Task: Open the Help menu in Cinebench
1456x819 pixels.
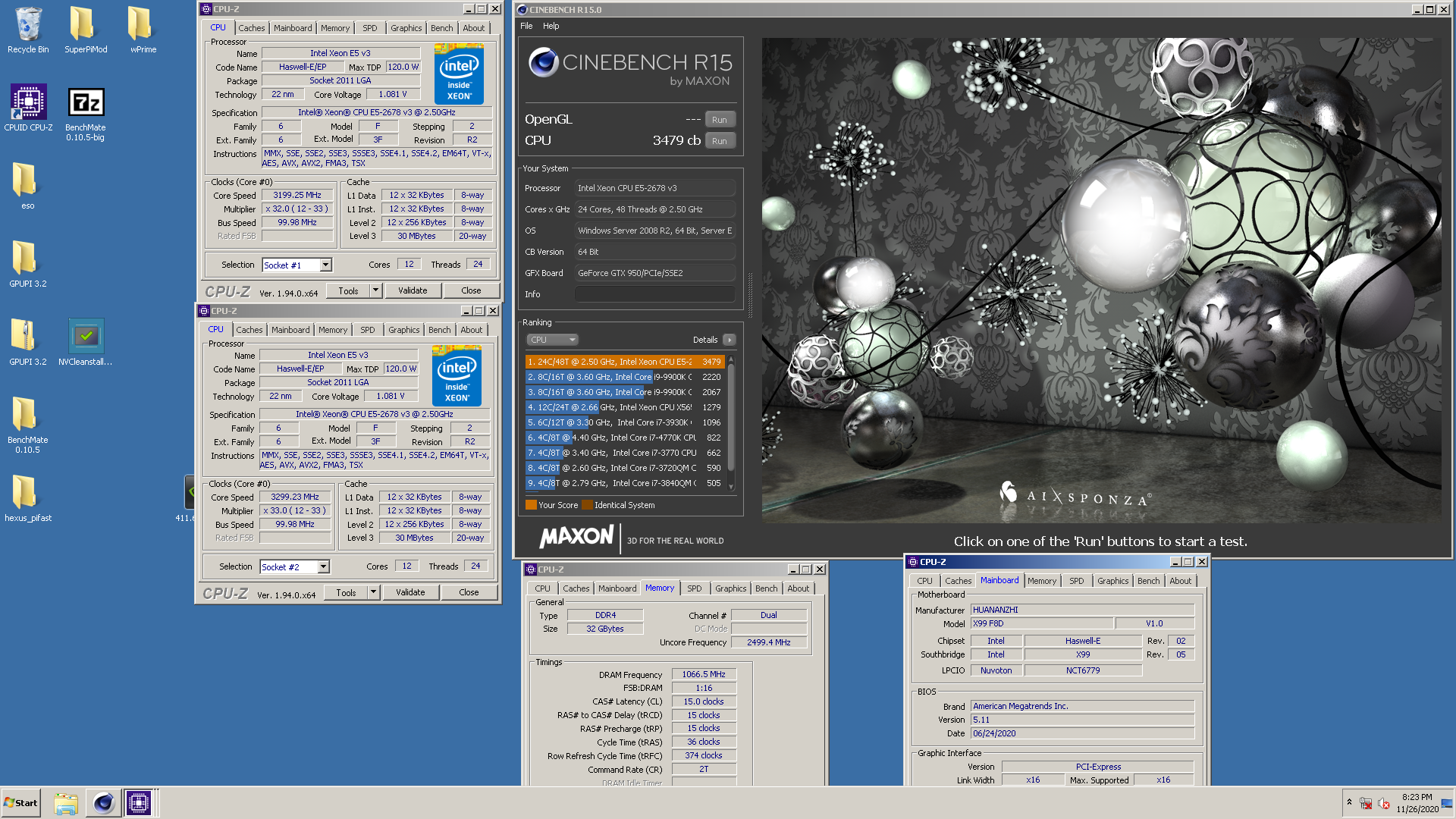Action: (x=551, y=26)
